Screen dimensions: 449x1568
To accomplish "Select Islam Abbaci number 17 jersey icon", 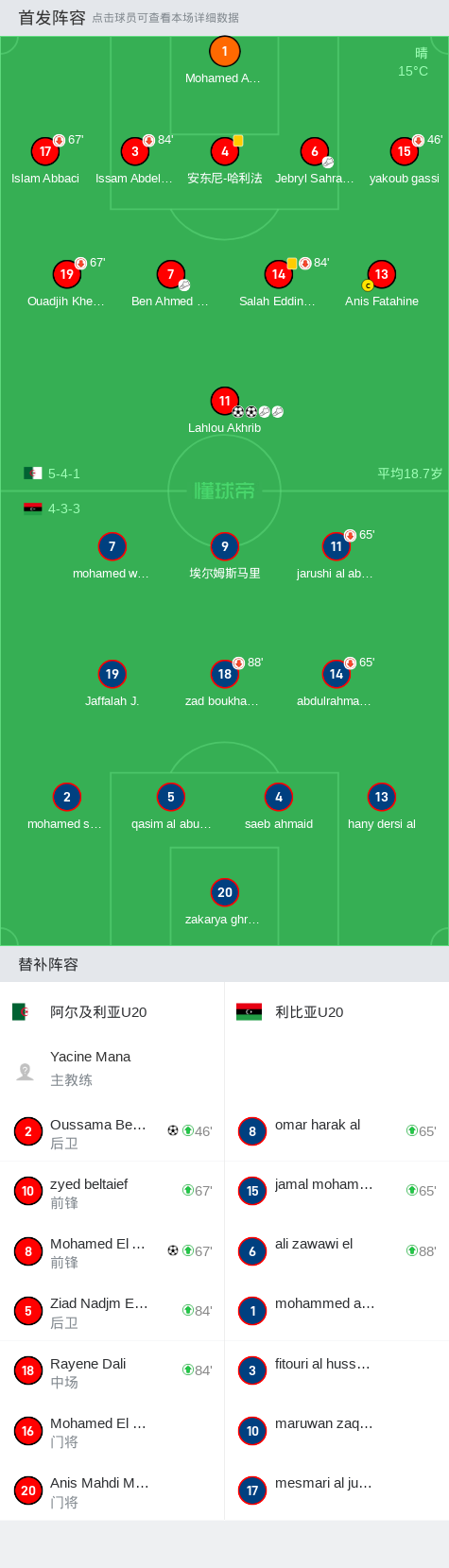I will (x=45, y=151).
